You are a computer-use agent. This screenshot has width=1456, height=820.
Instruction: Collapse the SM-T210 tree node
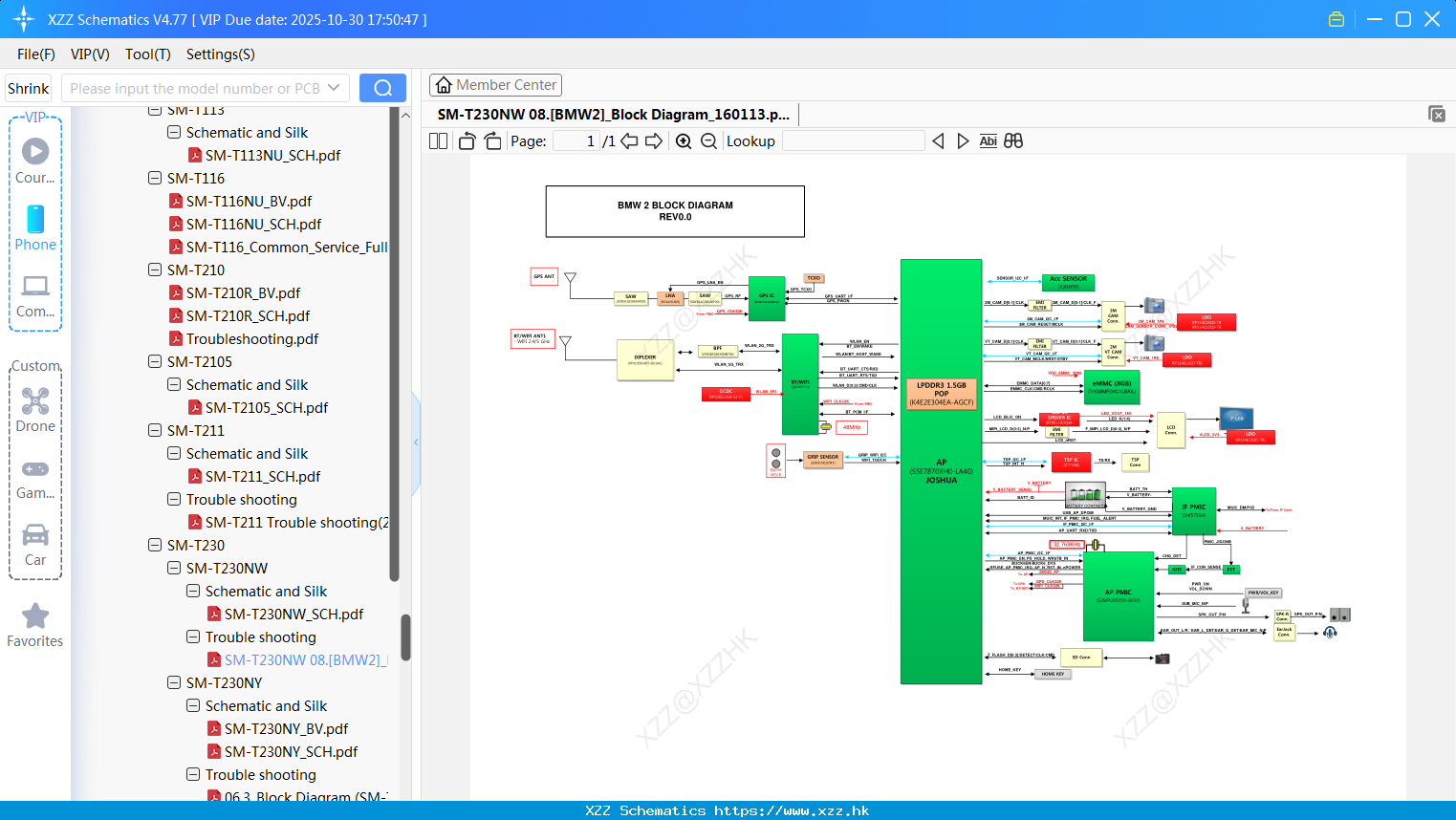click(155, 270)
